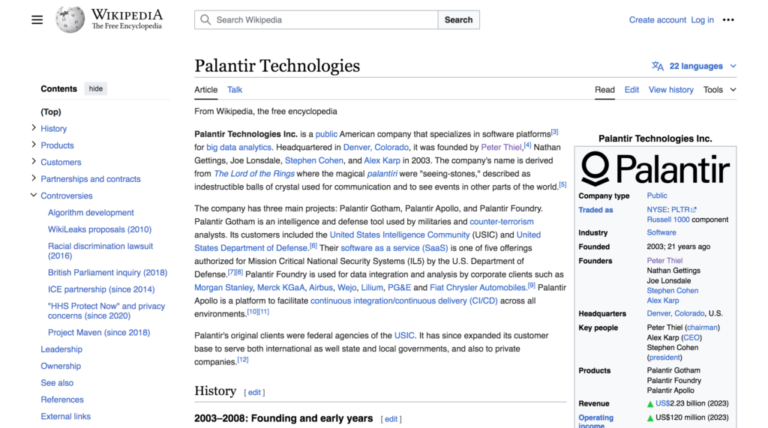Viewport: 768px width, 428px height.
Task: Click the Log in link
Action: pos(702,20)
